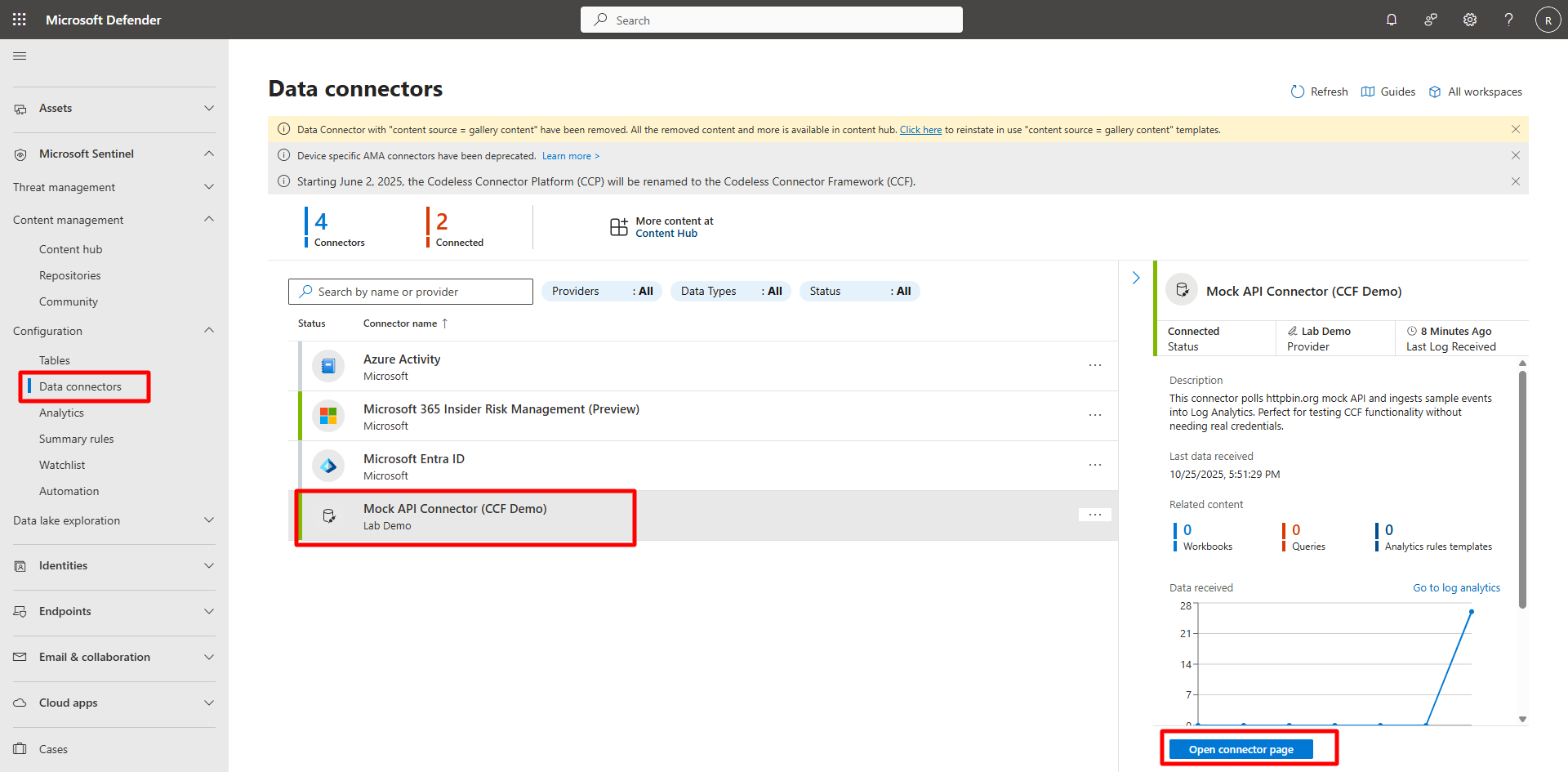Click the Mock API Connector details header icon
This screenshot has width=1568, height=772.
point(1182,290)
